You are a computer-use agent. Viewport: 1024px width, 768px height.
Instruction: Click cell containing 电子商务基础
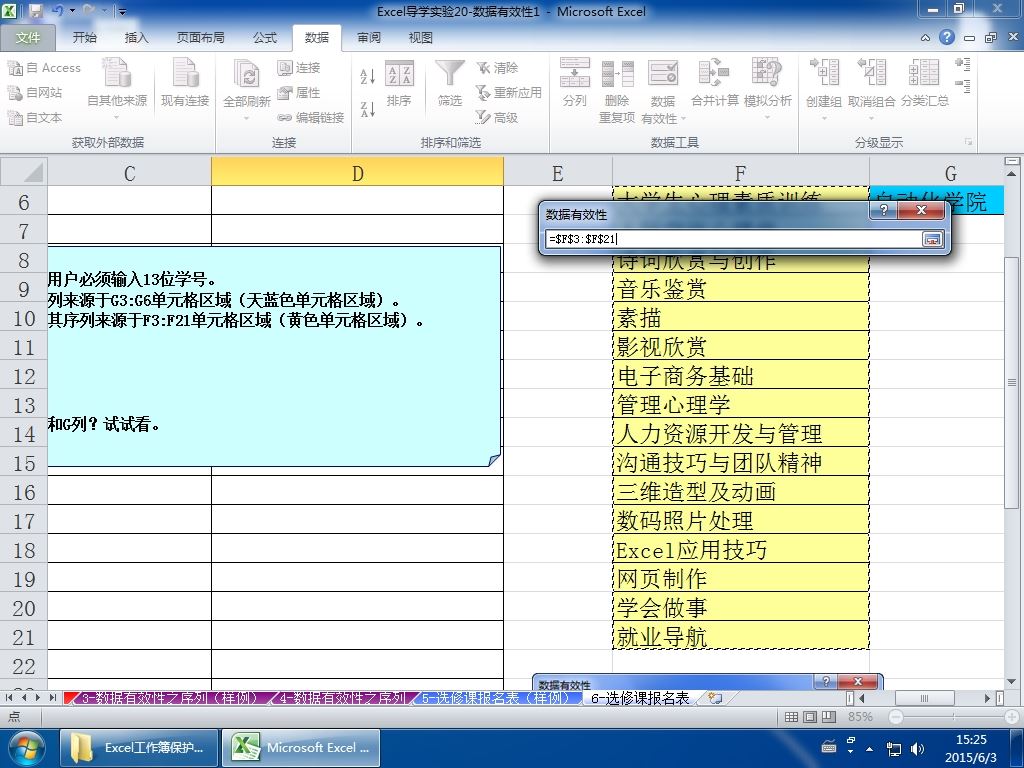pos(741,376)
